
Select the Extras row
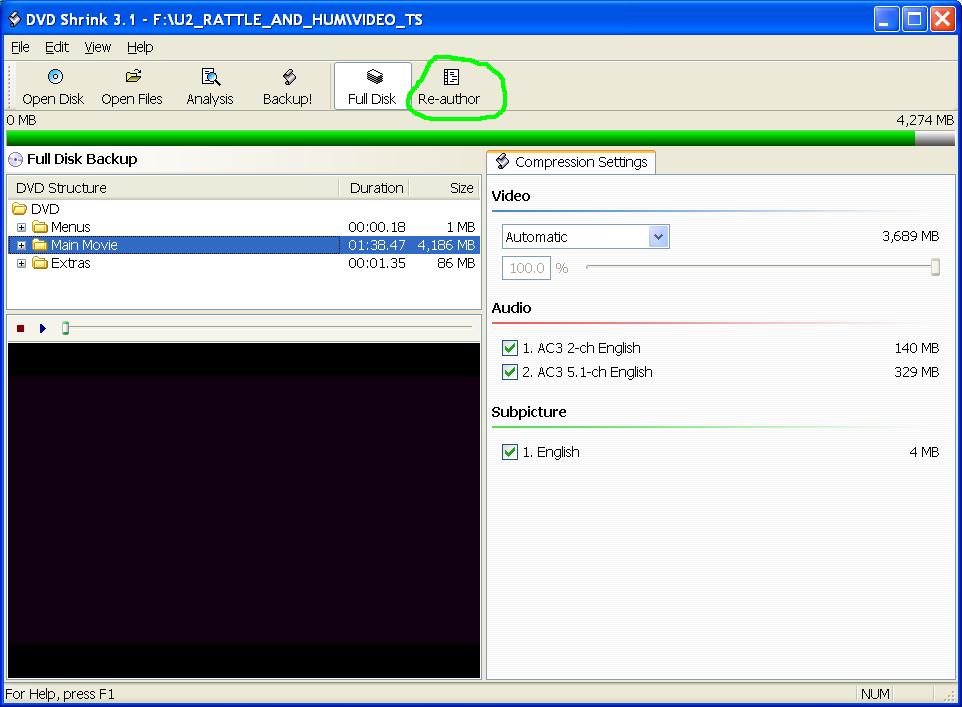(244, 263)
